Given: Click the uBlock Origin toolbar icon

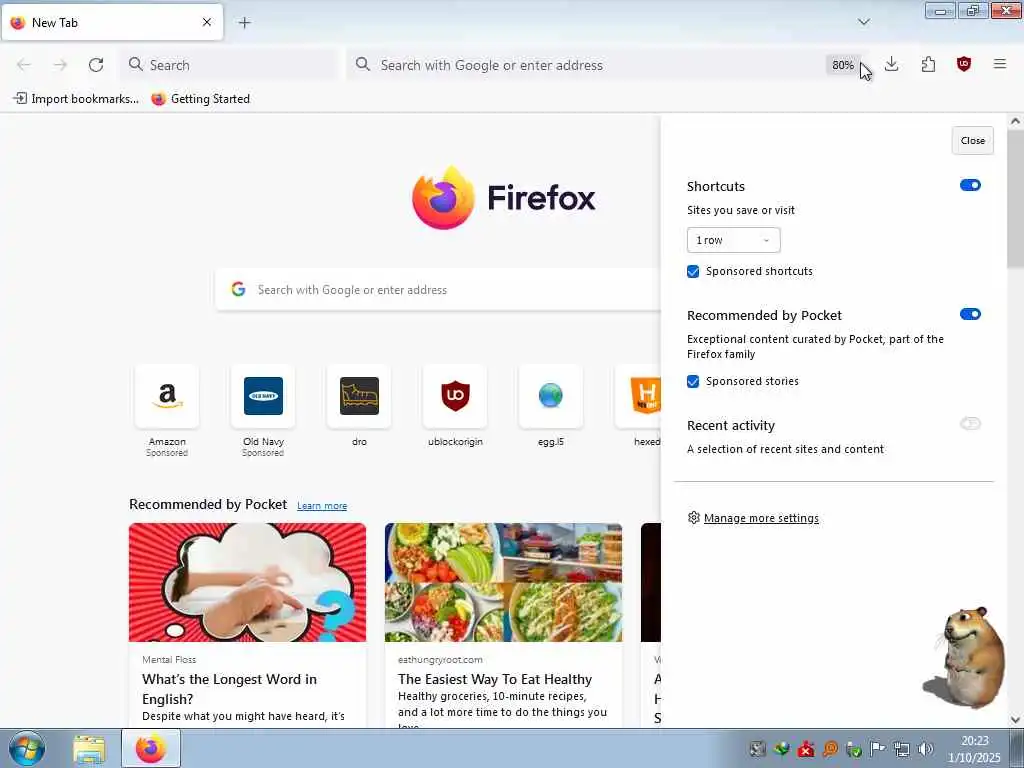Looking at the screenshot, I should coord(964,64).
